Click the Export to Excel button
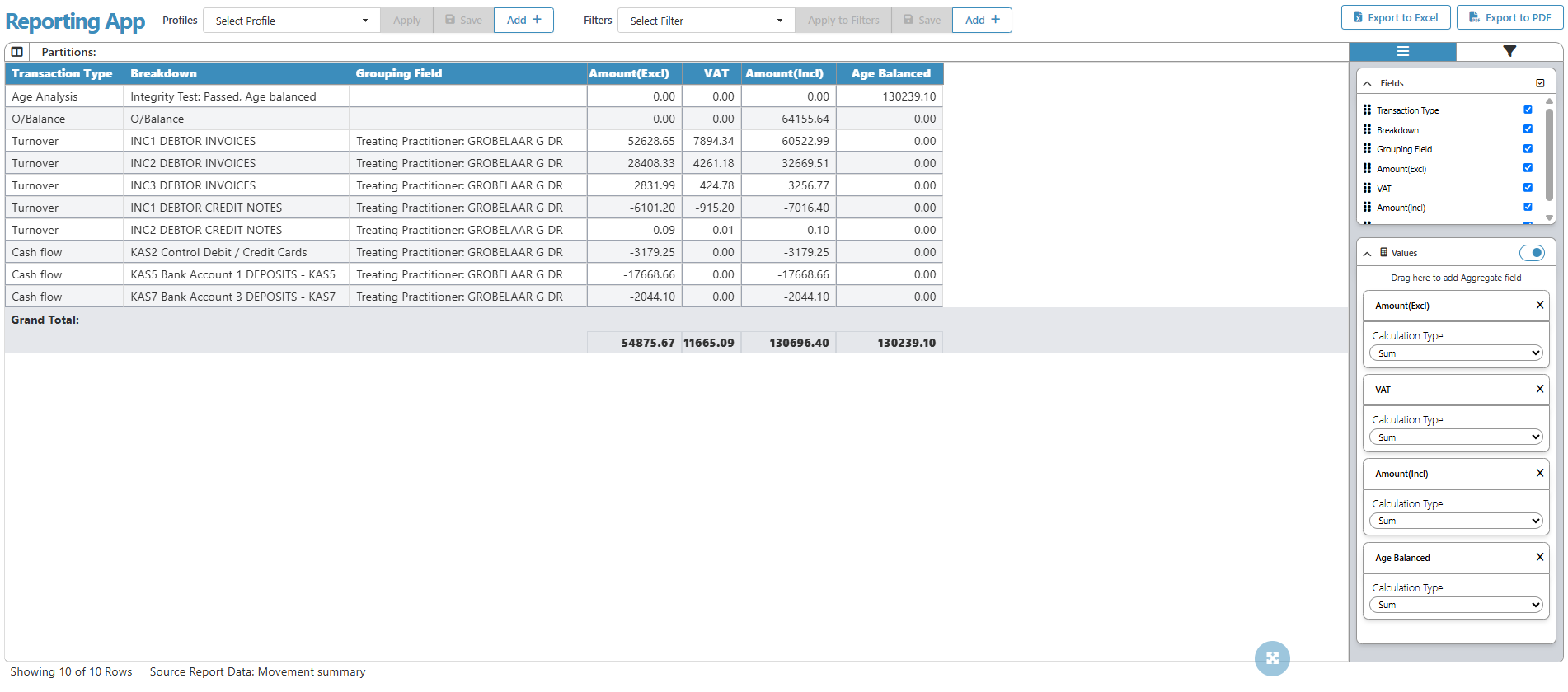1568x692 pixels. pos(1395,17)
